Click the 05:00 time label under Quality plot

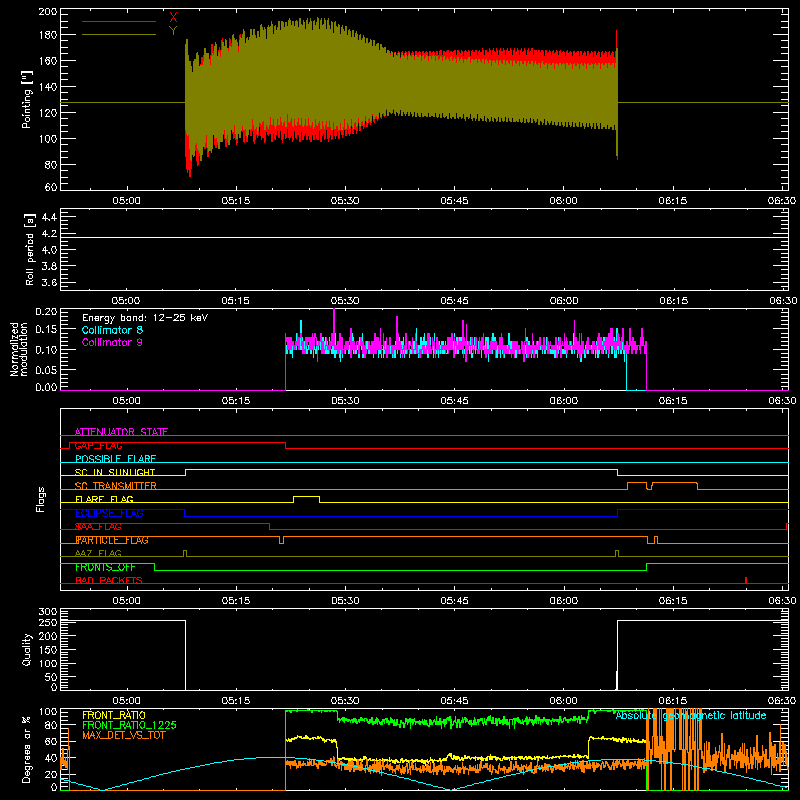click(126, 701)
